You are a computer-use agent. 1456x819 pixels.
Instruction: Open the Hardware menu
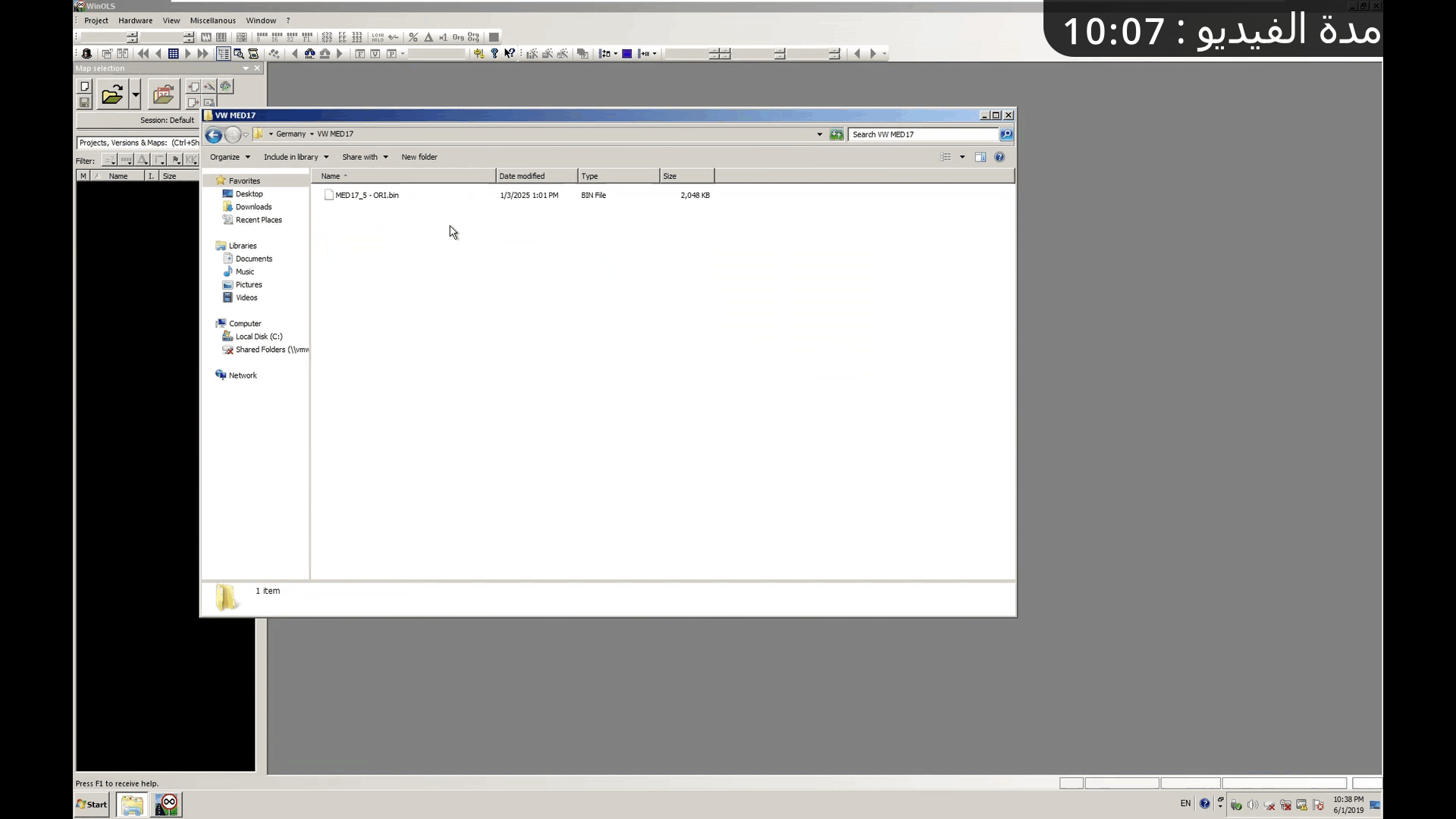click(x=135, y=20)
